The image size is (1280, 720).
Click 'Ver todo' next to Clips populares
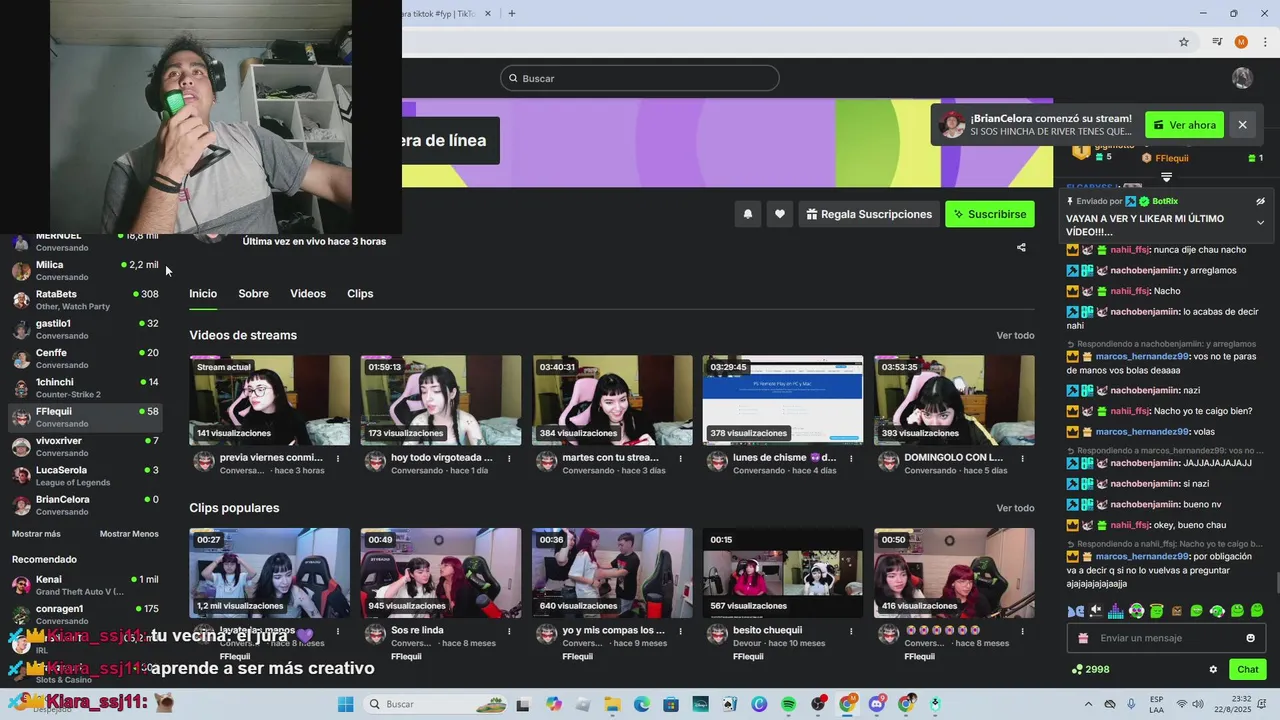click(x=1015, y=508)
